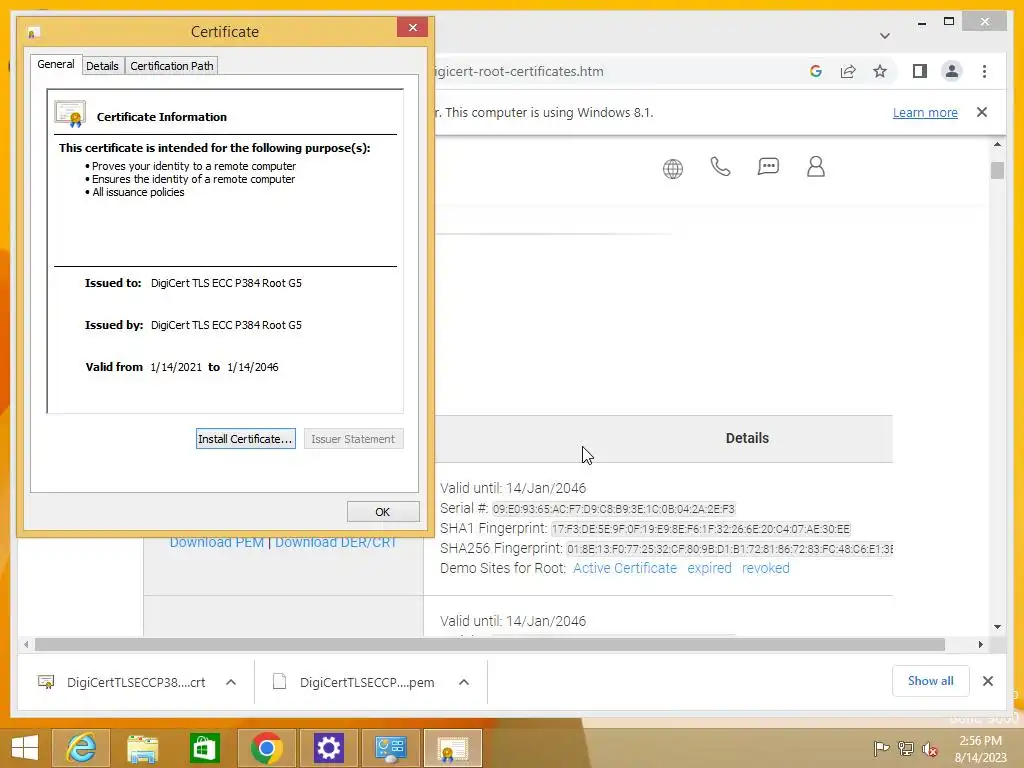Open the Active Certificate demo link
The width and height of the screenshot is (1024, 768).
[x=625, y=568]
